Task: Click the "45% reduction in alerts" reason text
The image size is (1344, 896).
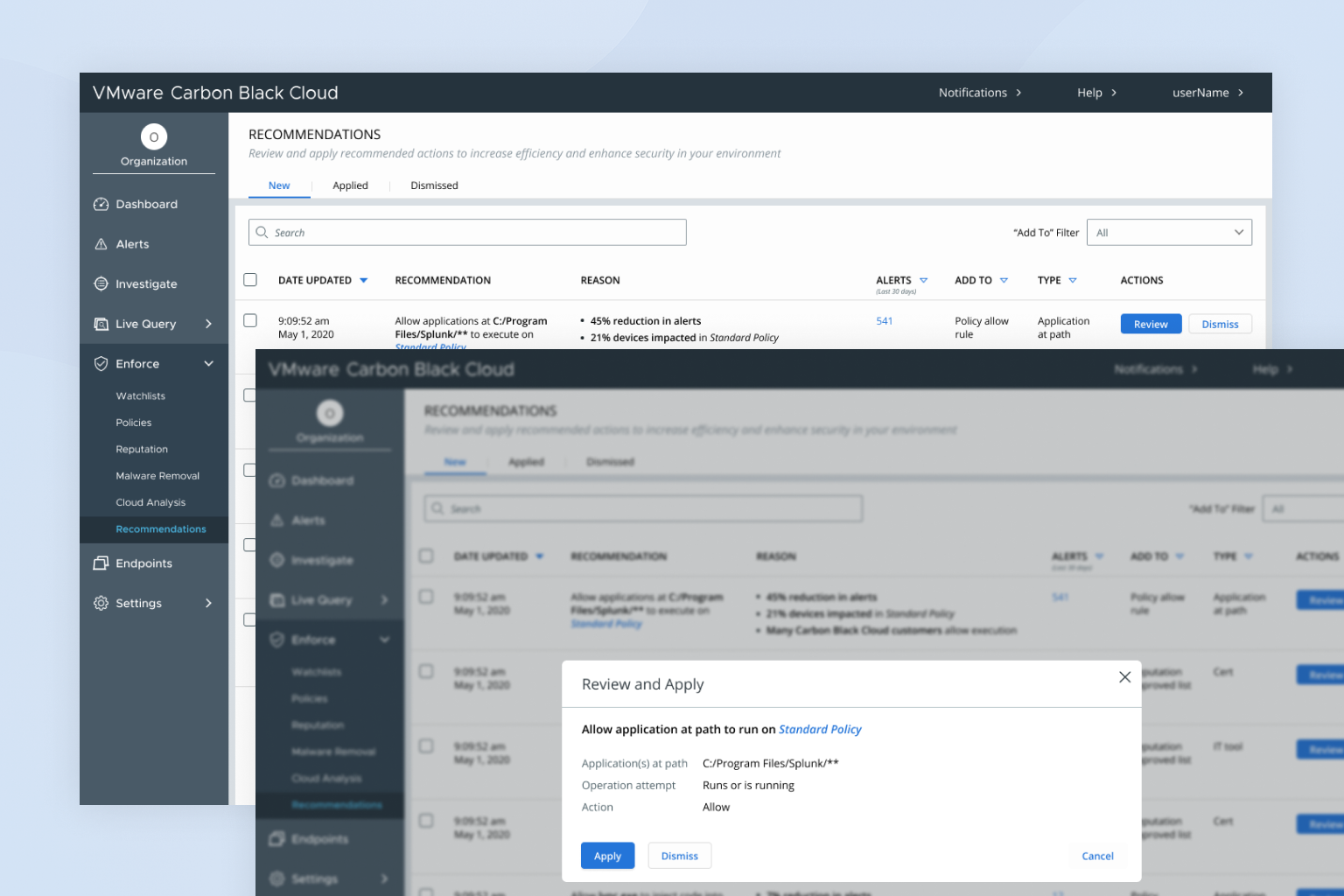Action: (x=646, y=321)
